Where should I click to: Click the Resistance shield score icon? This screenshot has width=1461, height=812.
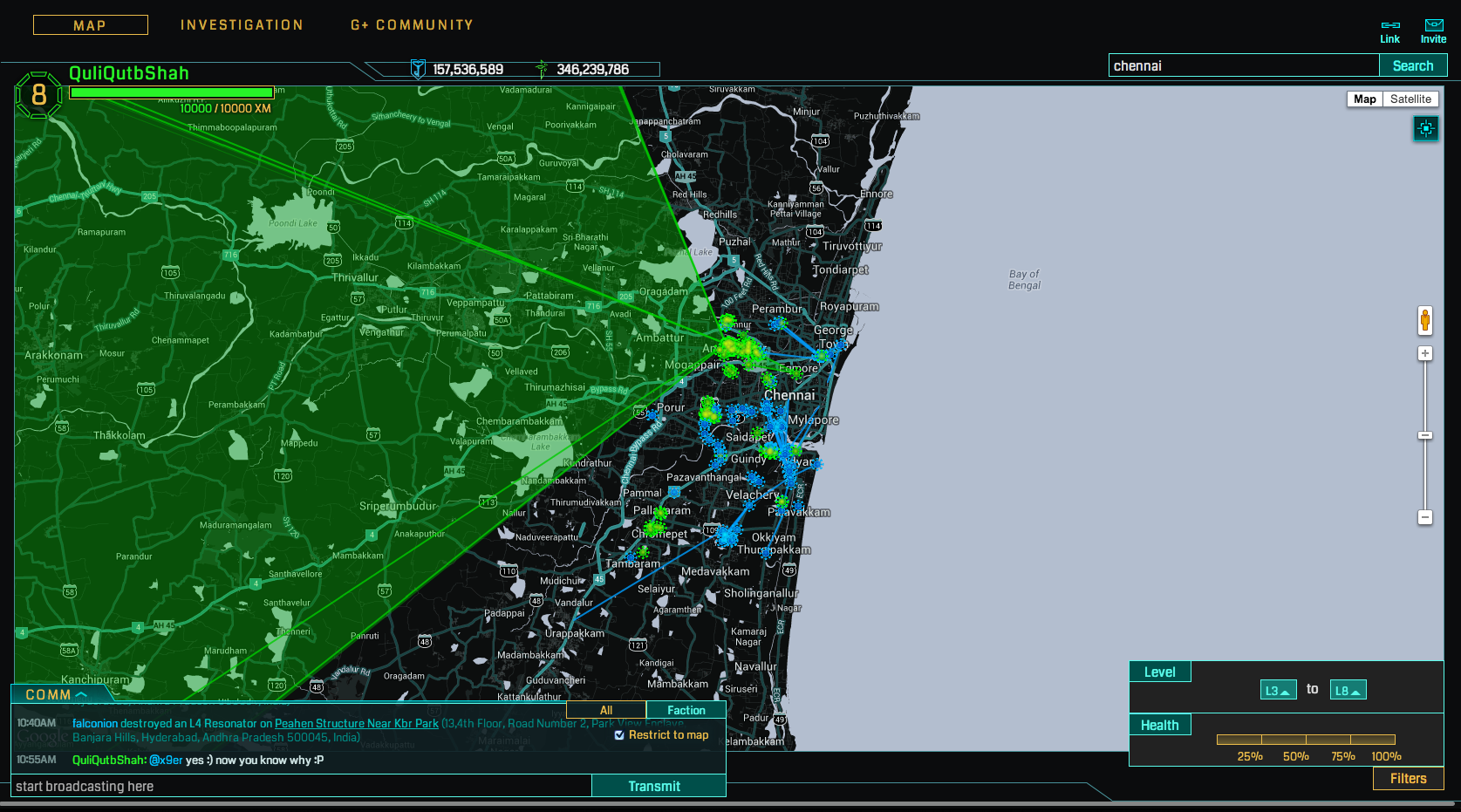(418, 69)
